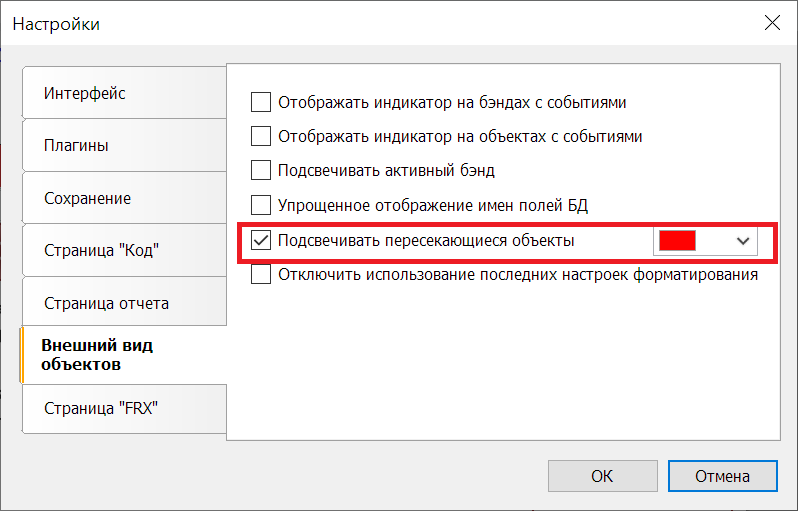Screen dimensions: 798x511
Task: Toggle 'Отключить использование последних настроек форматирования'
Action: pyautogui.click(x=261, y=274)
